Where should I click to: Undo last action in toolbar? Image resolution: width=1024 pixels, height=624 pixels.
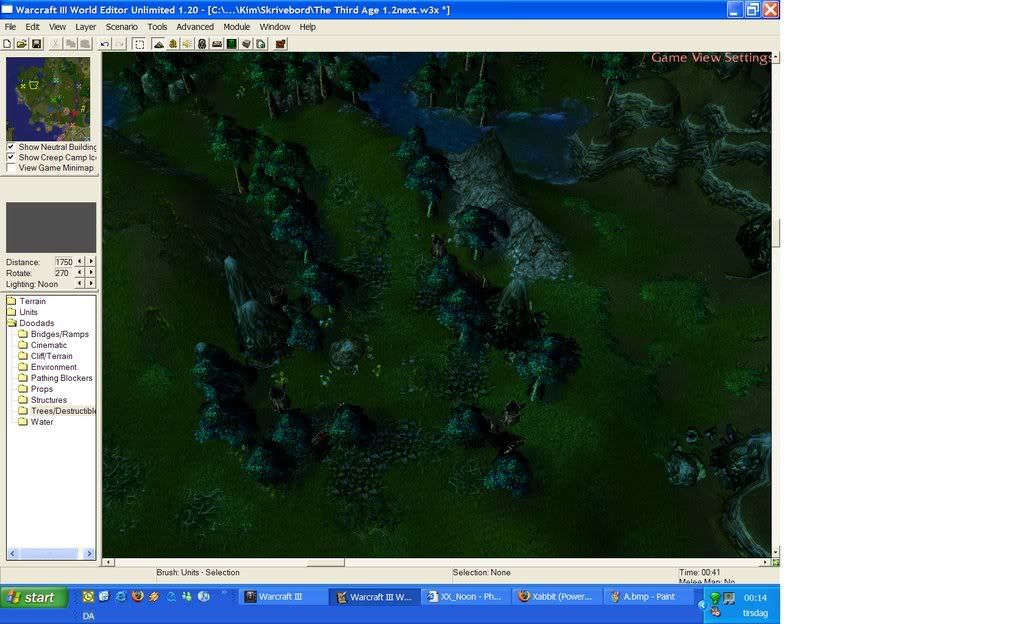pos(104,44)
